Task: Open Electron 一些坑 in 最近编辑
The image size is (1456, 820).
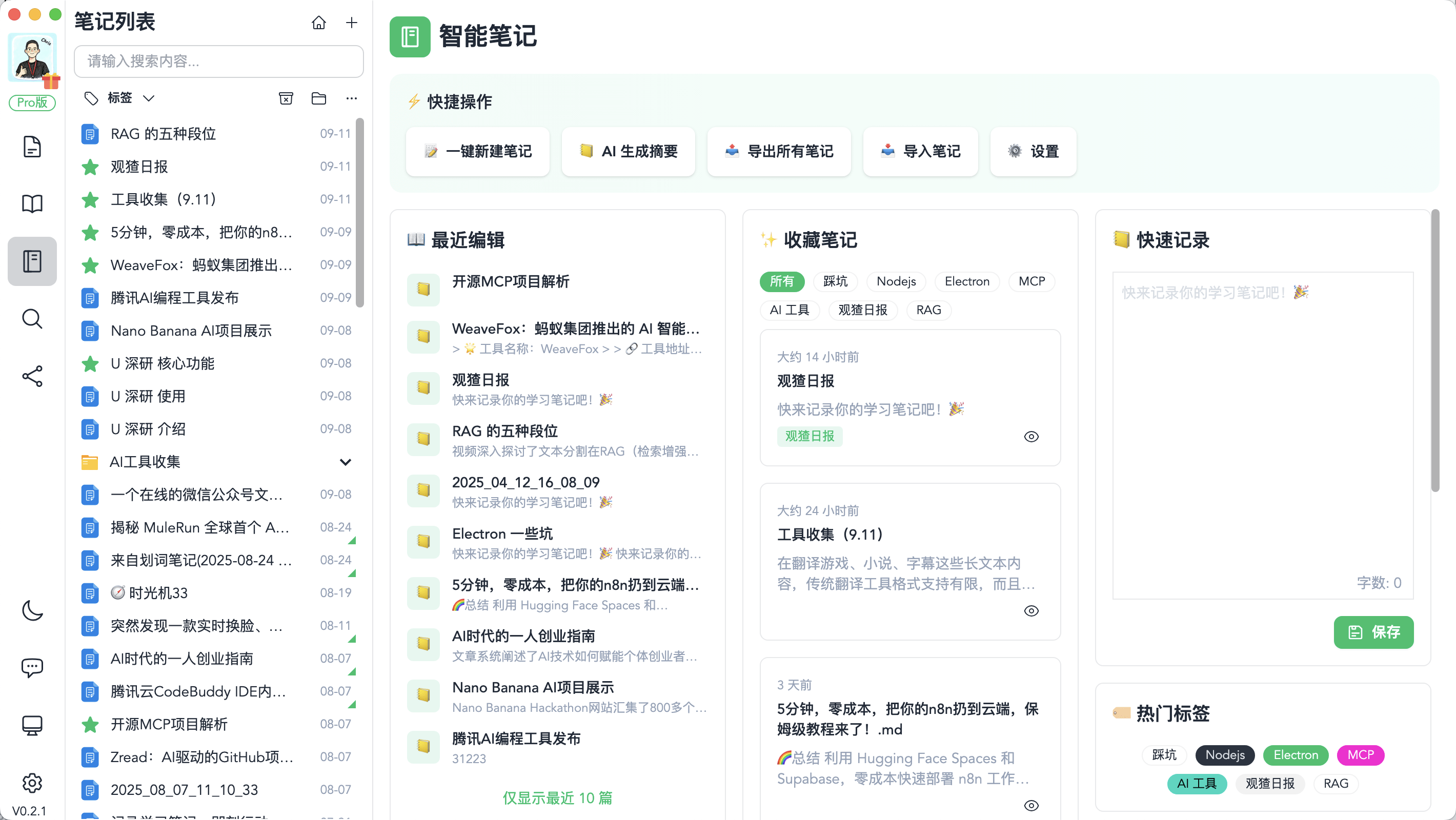Action: (557, 543)
